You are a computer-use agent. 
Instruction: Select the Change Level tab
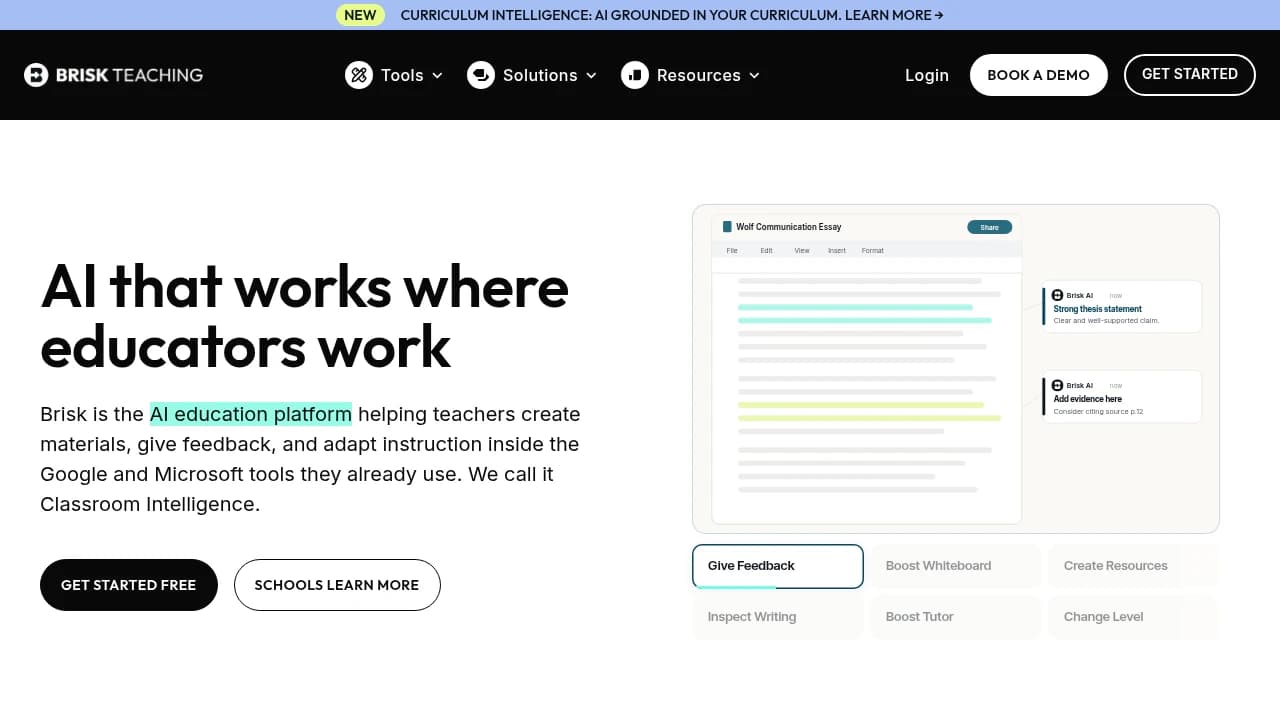(1133, 617)
